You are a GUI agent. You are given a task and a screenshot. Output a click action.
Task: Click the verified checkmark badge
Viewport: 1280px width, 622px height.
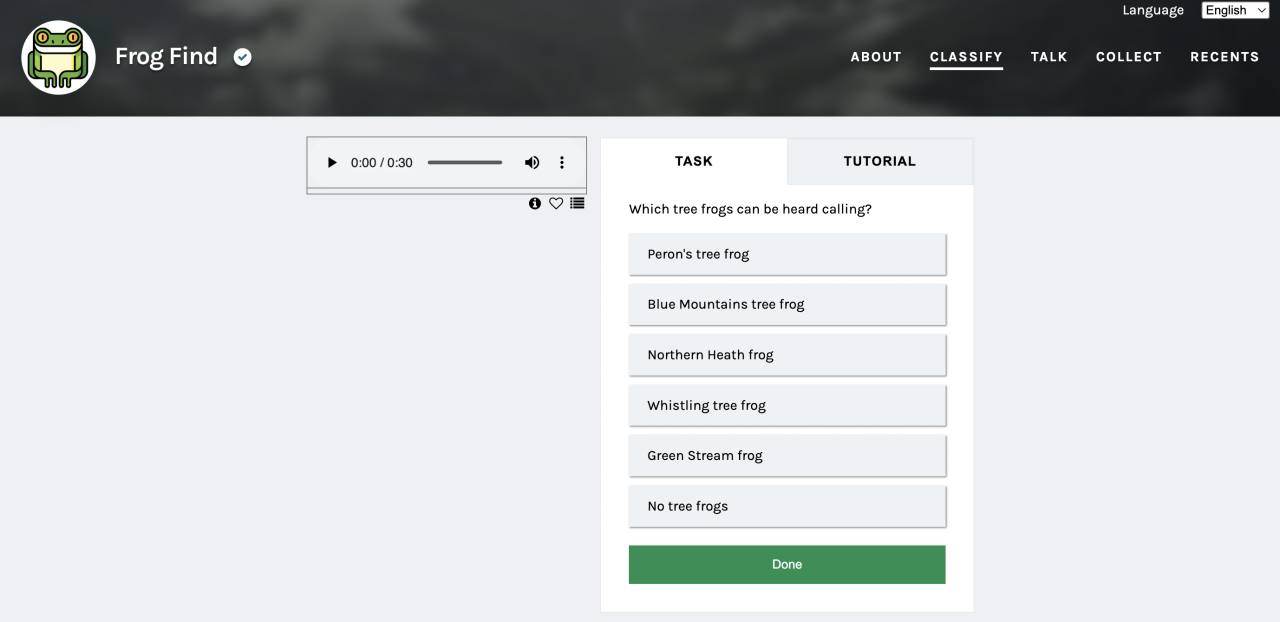coord(243,57)
